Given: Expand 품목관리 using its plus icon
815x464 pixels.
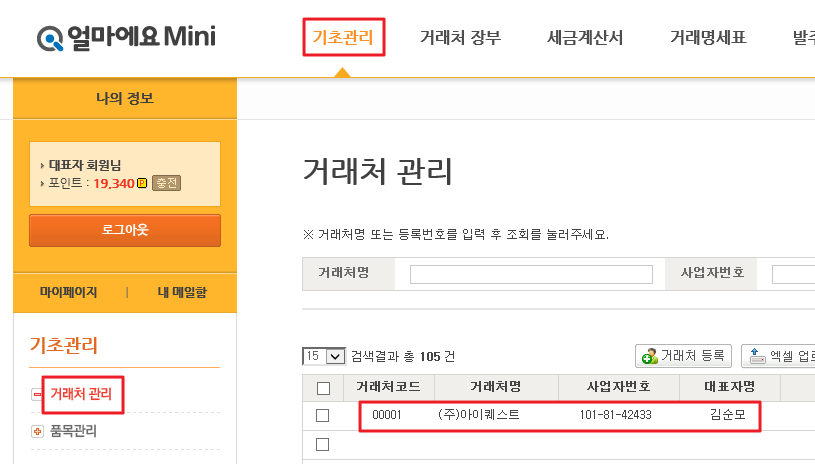Looking at the screenshot, I should (38, 431).
